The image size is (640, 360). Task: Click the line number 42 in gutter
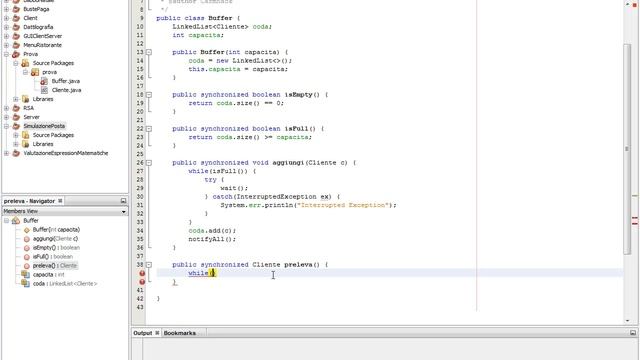140,299
